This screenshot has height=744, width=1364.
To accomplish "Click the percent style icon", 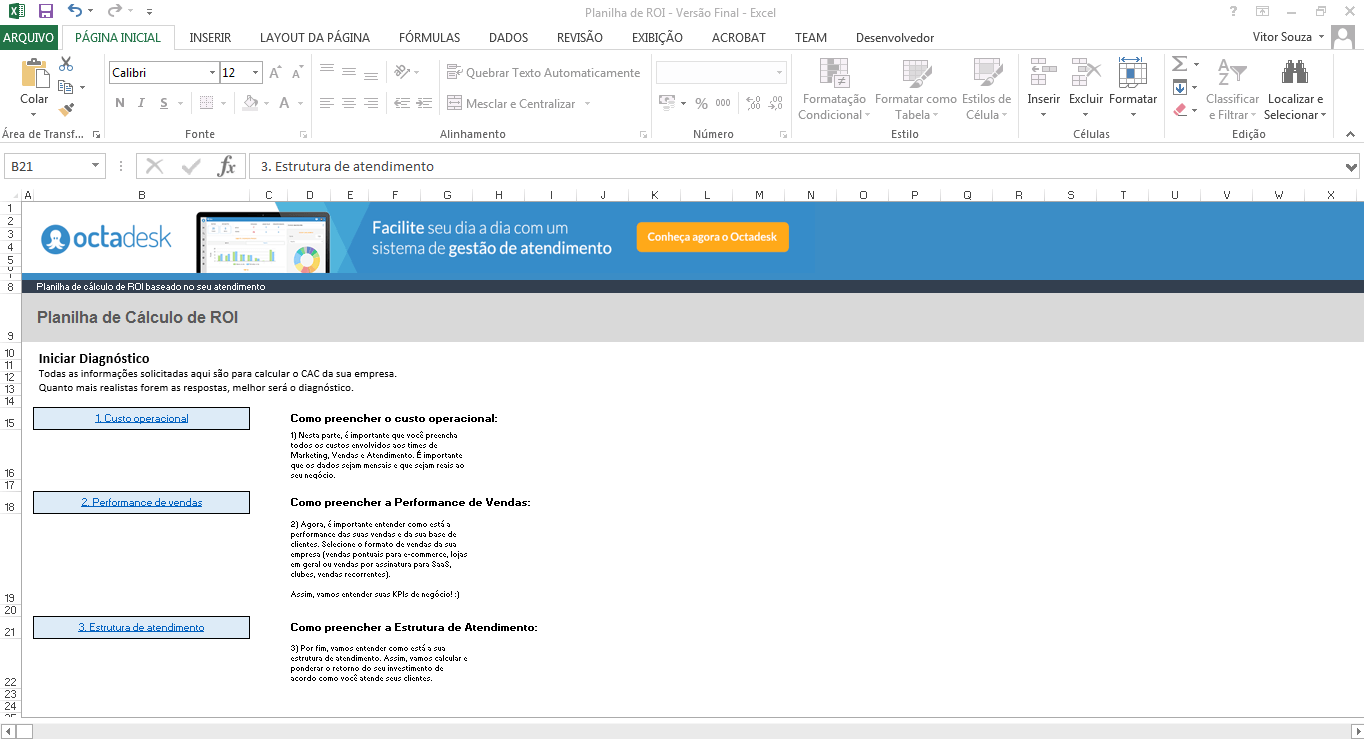I will (x=701, y=103).
